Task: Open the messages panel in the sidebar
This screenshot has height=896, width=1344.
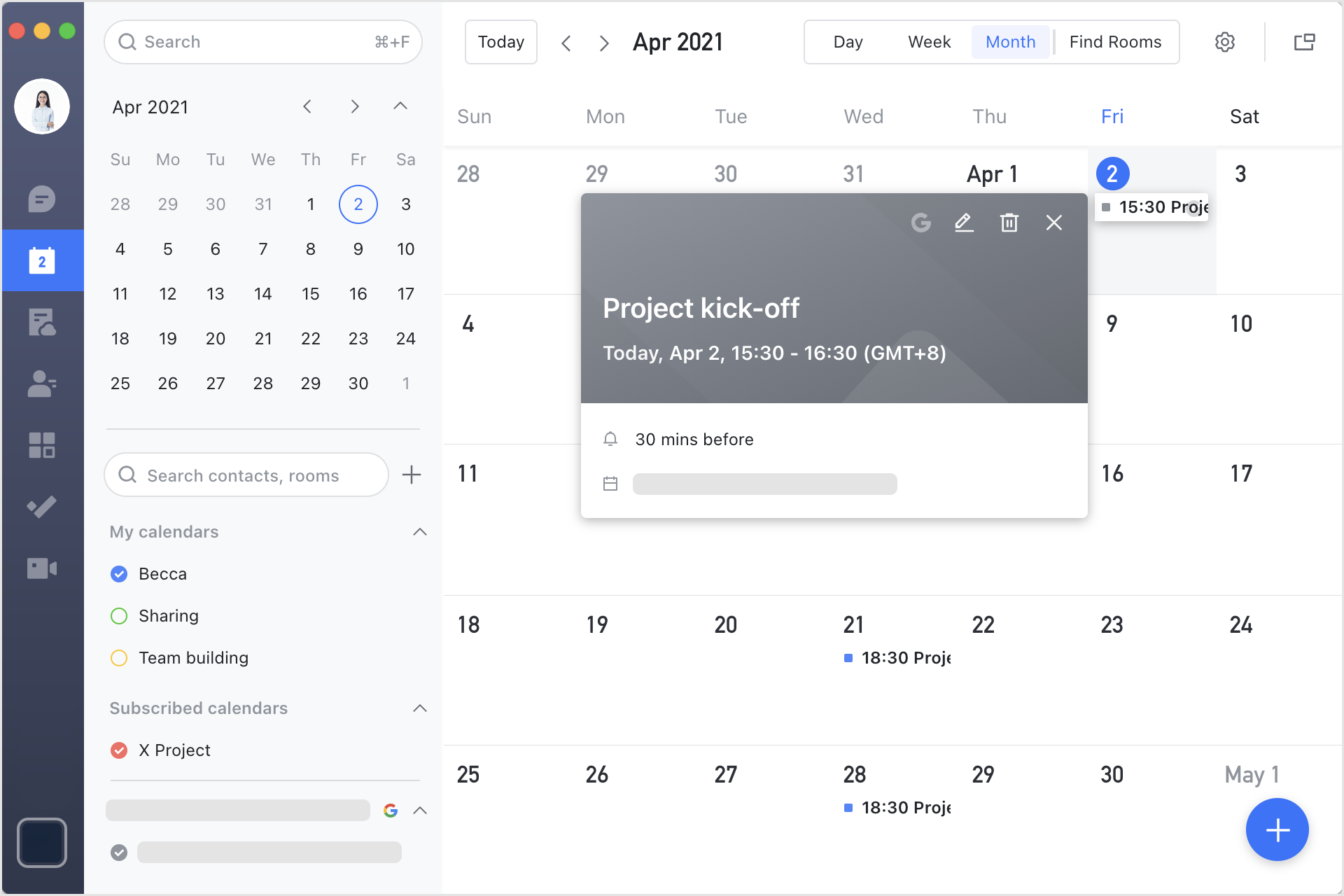Action: pos(42,199)
